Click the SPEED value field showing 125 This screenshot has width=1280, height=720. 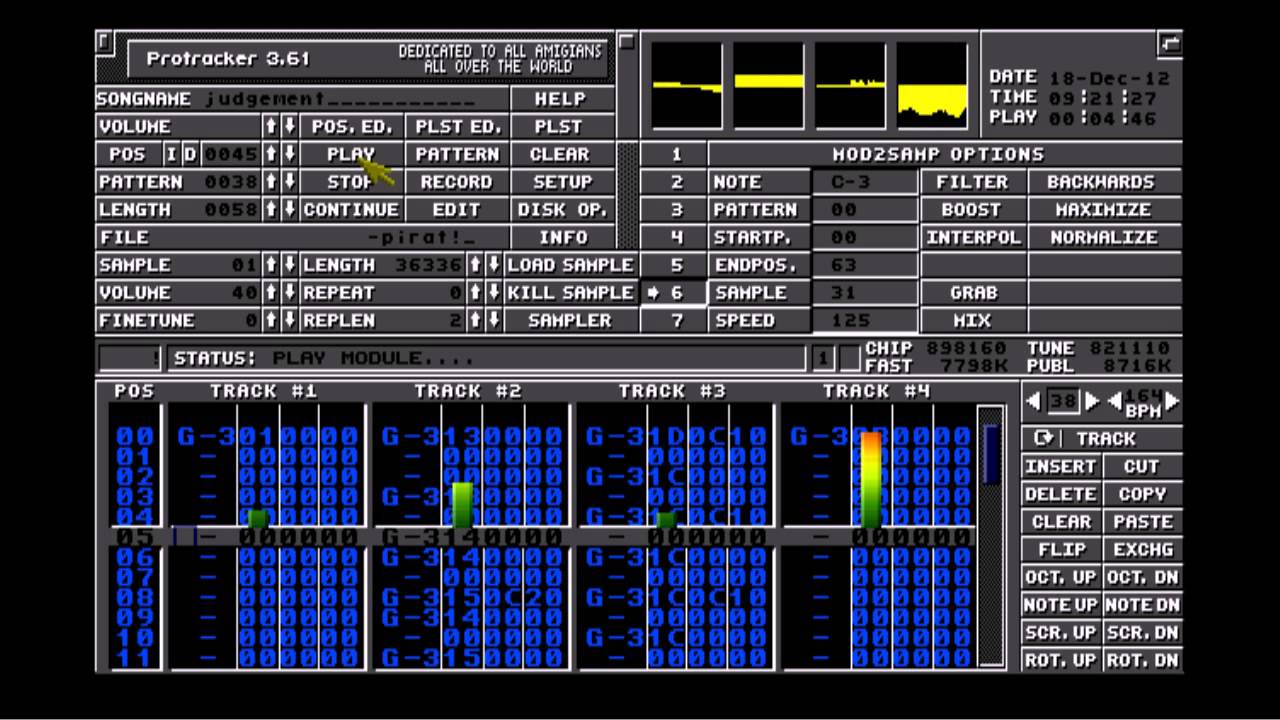[864, 321]
